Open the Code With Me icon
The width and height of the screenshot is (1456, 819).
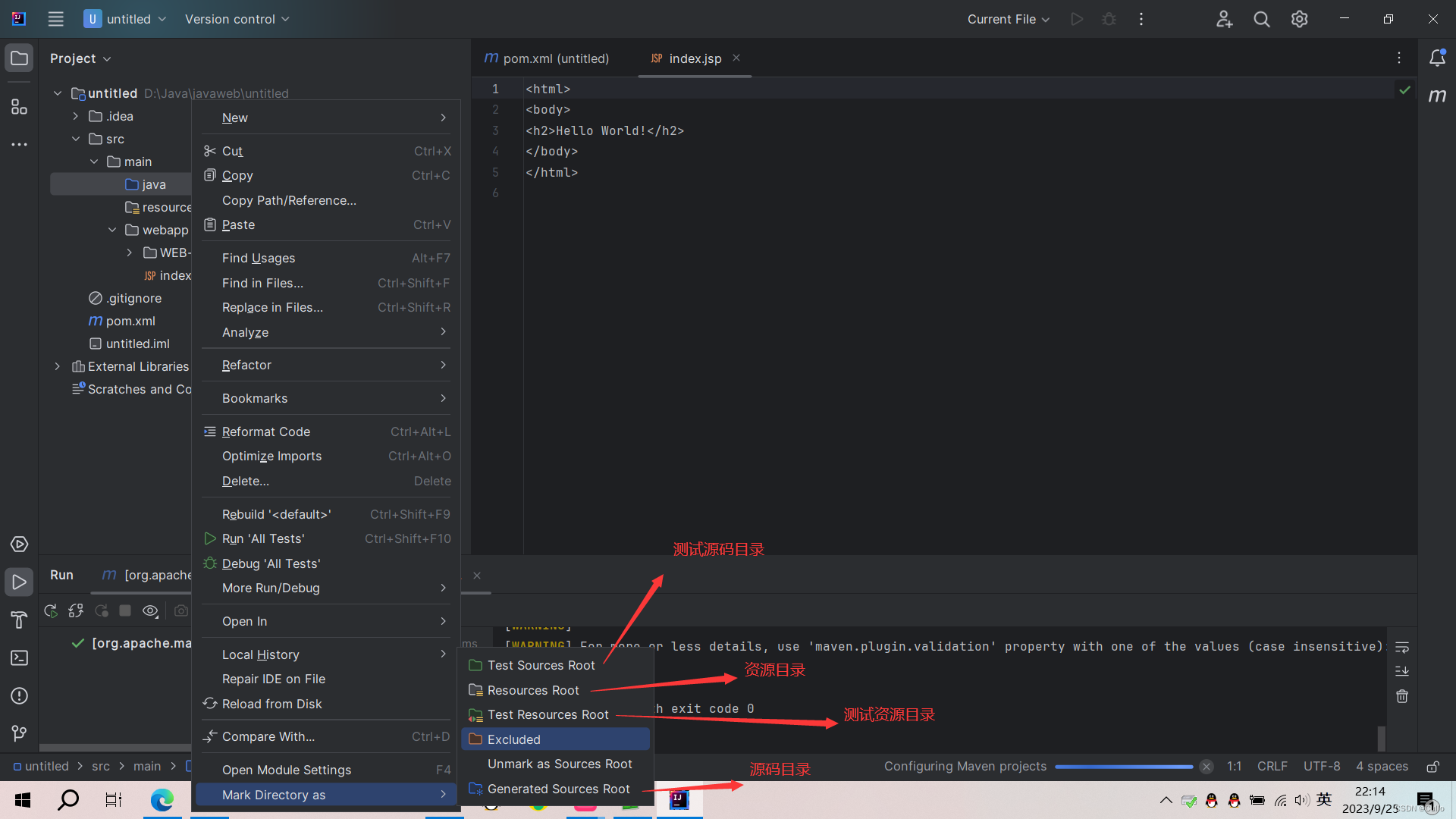click(1224, 19)
